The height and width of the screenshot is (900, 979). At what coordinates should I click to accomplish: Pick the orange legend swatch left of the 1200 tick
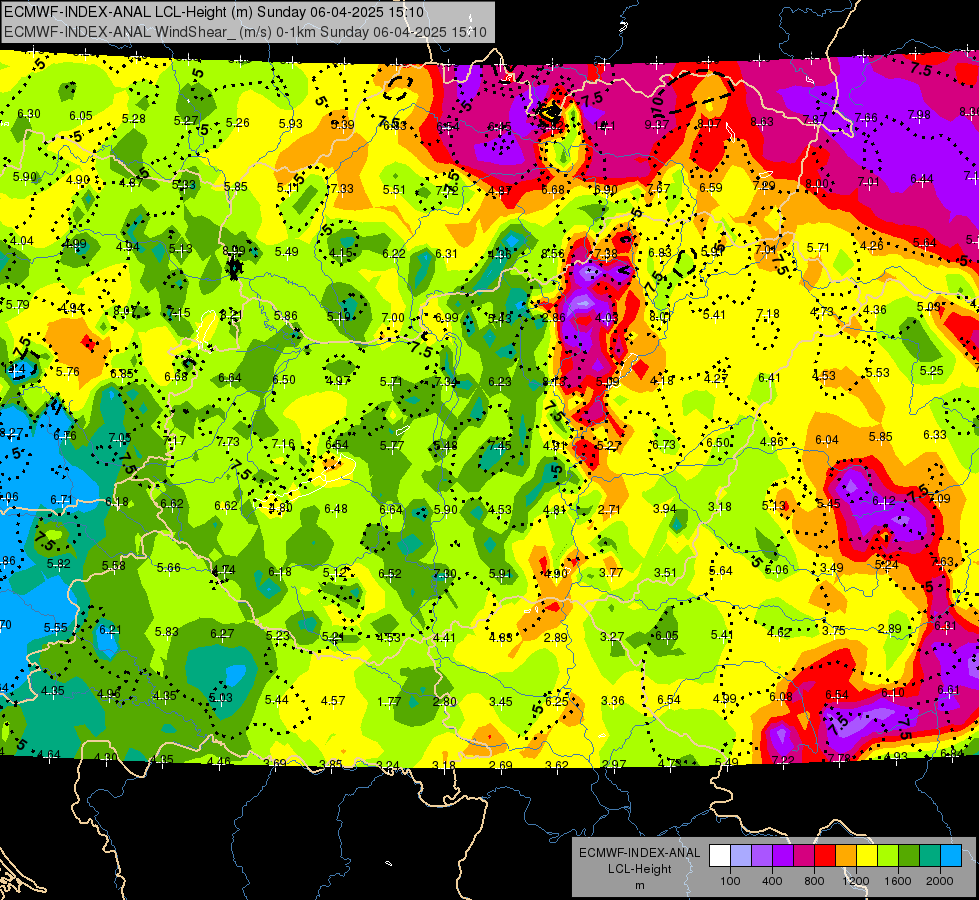pos(846,856)
